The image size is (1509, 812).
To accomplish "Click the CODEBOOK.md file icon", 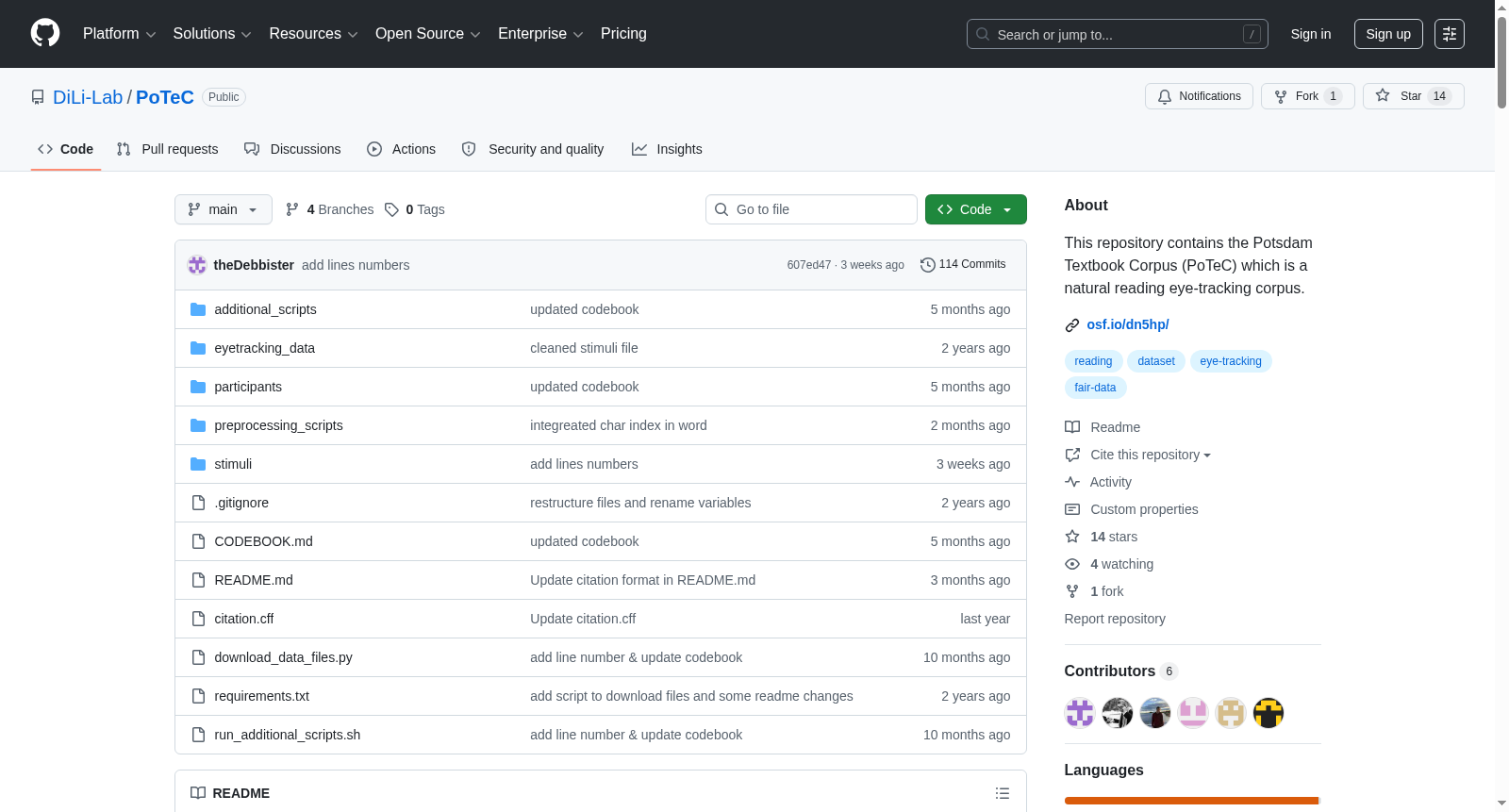I will (198, 541).
